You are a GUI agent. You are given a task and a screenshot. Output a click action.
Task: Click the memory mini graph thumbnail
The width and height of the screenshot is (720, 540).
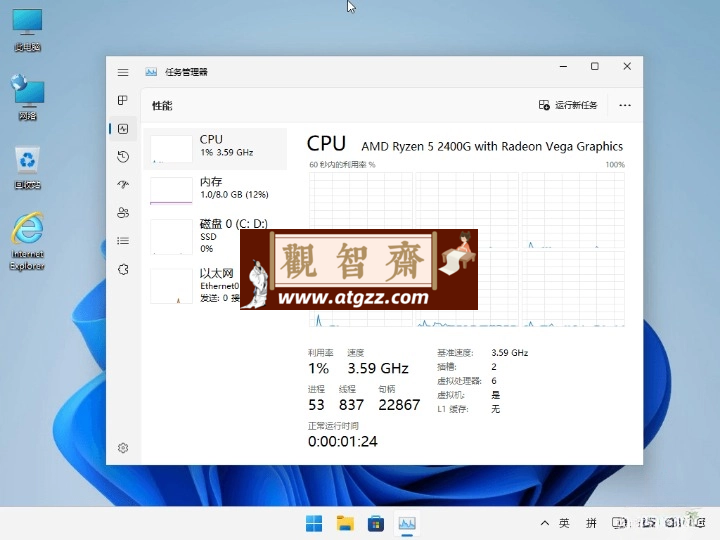point(171,191)
